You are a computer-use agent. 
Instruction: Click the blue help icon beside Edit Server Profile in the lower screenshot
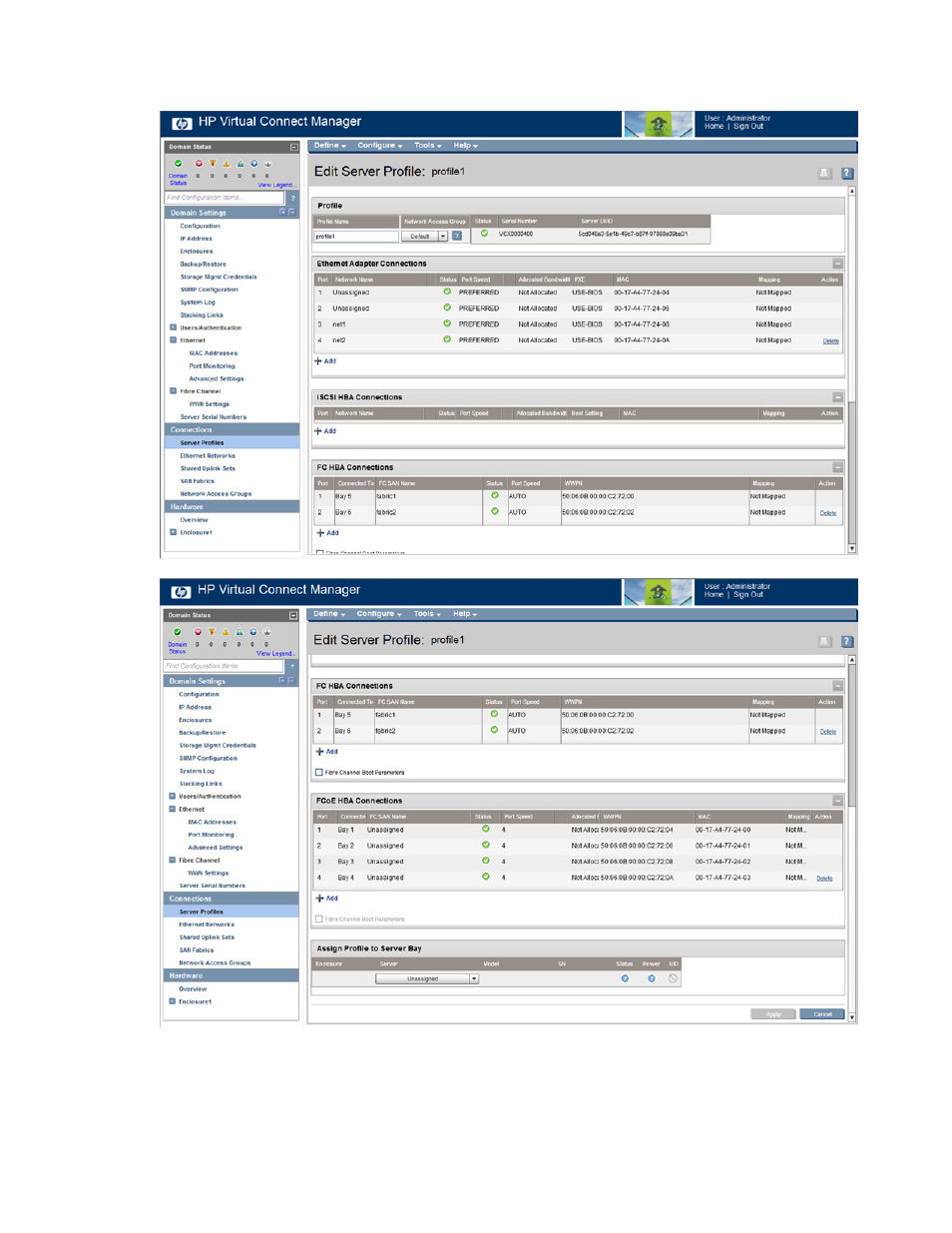click(x=847, y=642)
